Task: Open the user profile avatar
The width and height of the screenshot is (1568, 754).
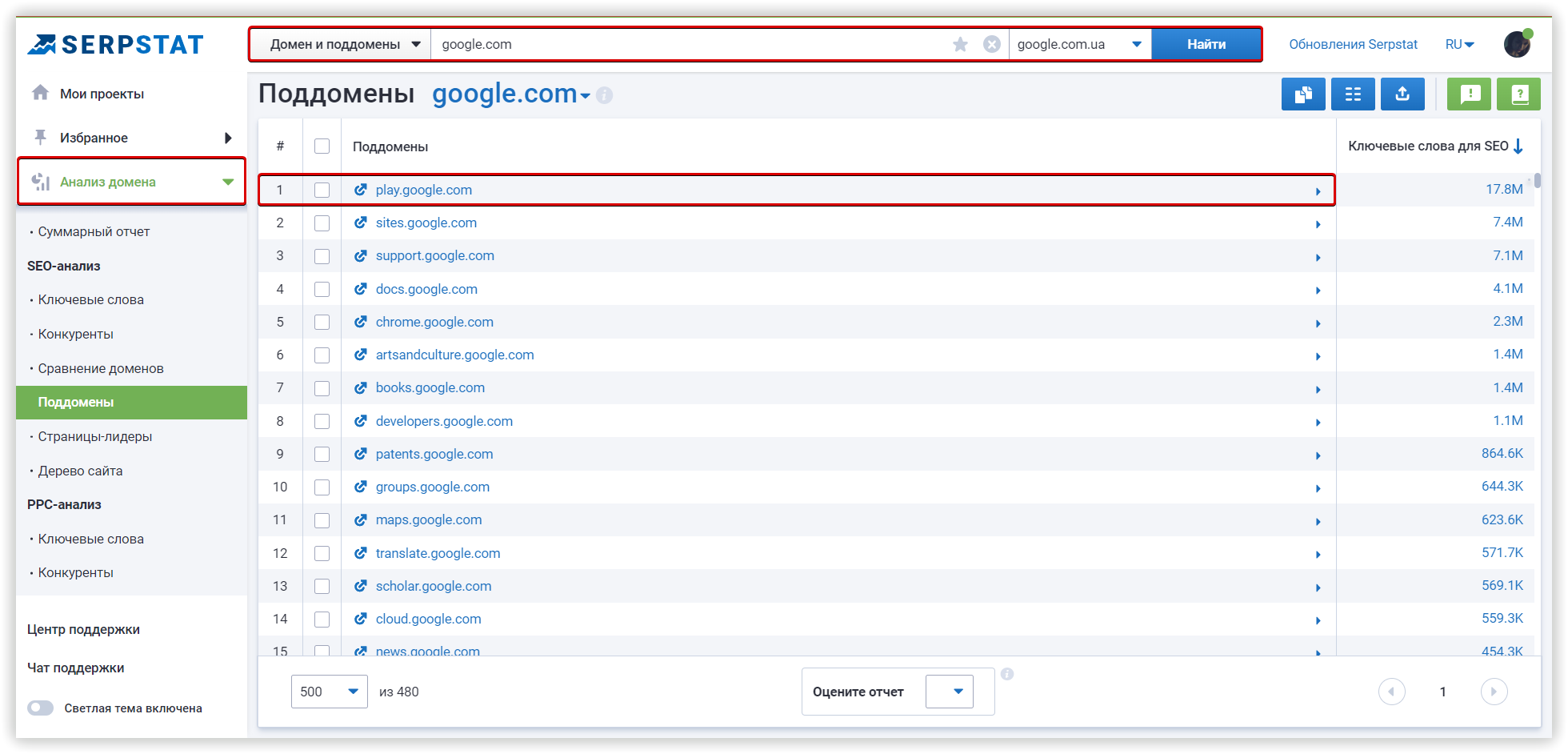Action: [x=1518, y=44]
